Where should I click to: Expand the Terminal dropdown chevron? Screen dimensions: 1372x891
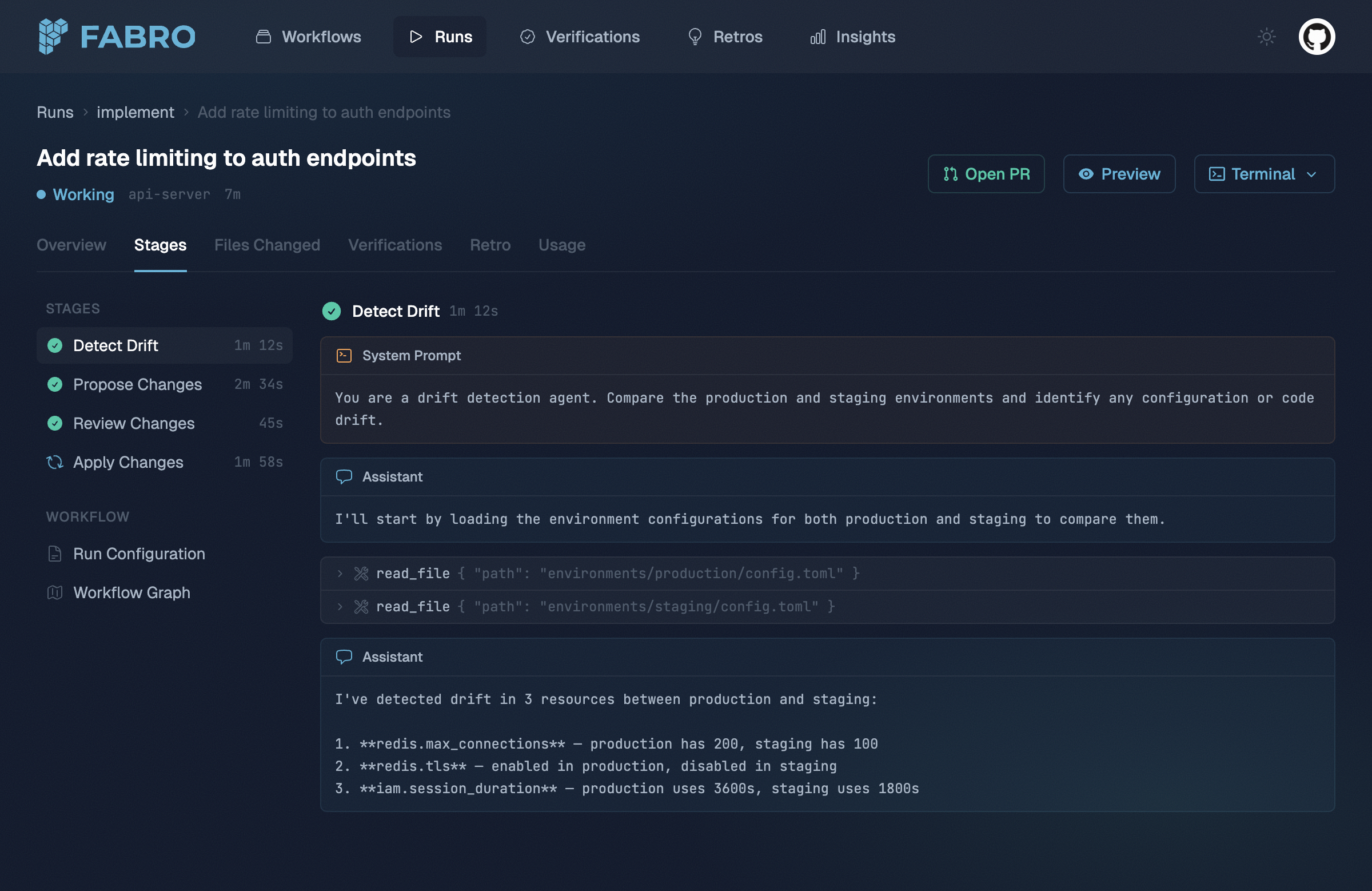(1313, 174)
